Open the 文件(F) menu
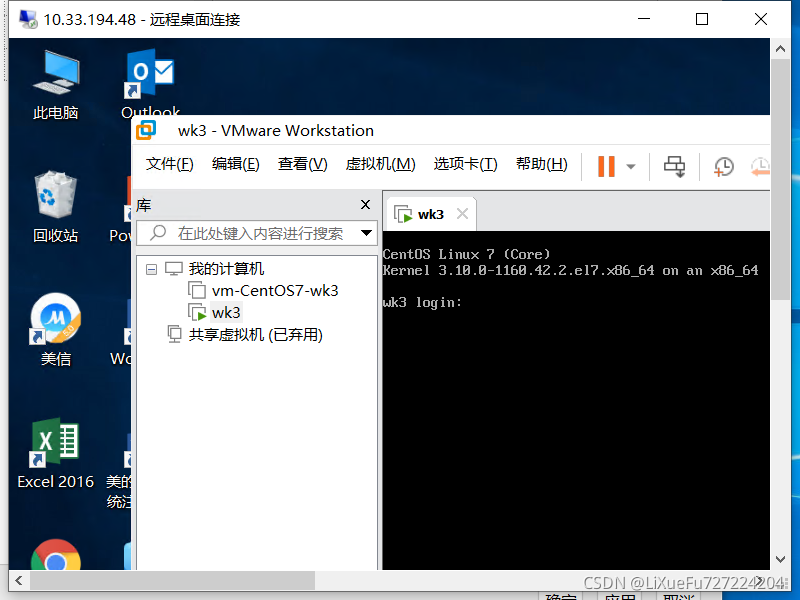800x600 pixels. [169, 164]
